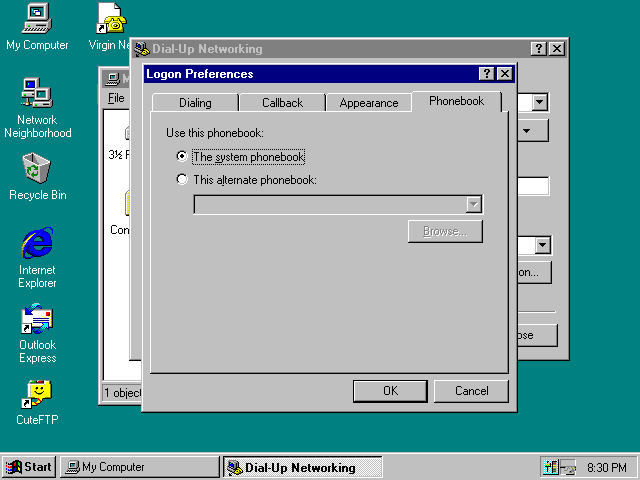Select the system phonebook option
The width and height of the screenshot is (640, 480).
pyautogui.click(x=181, y=157)
